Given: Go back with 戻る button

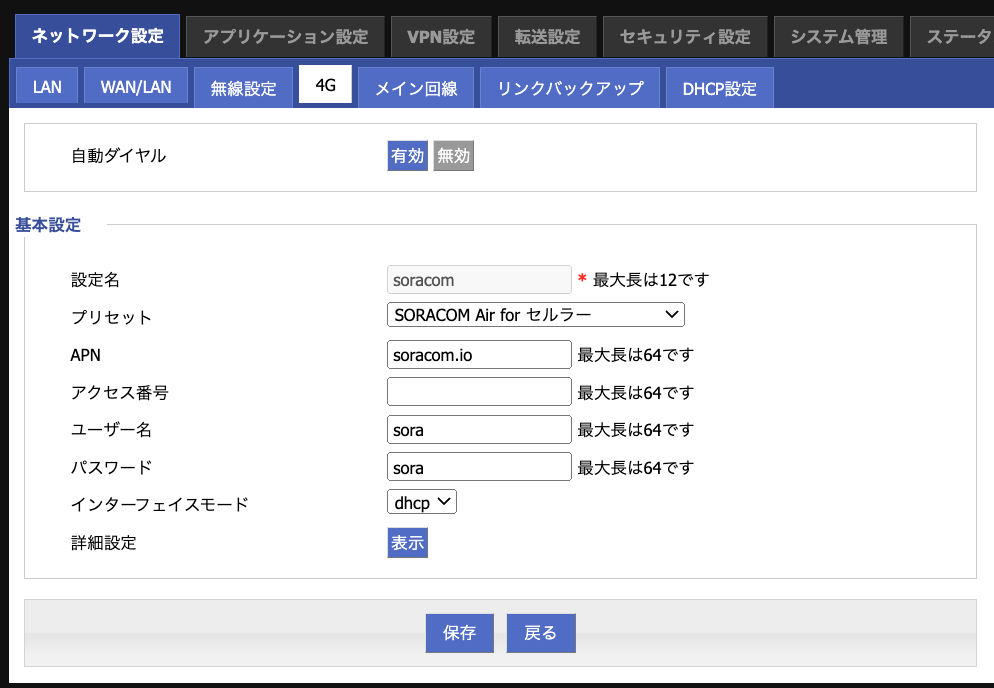Looking at the screenshot, I should click(541, 633).
